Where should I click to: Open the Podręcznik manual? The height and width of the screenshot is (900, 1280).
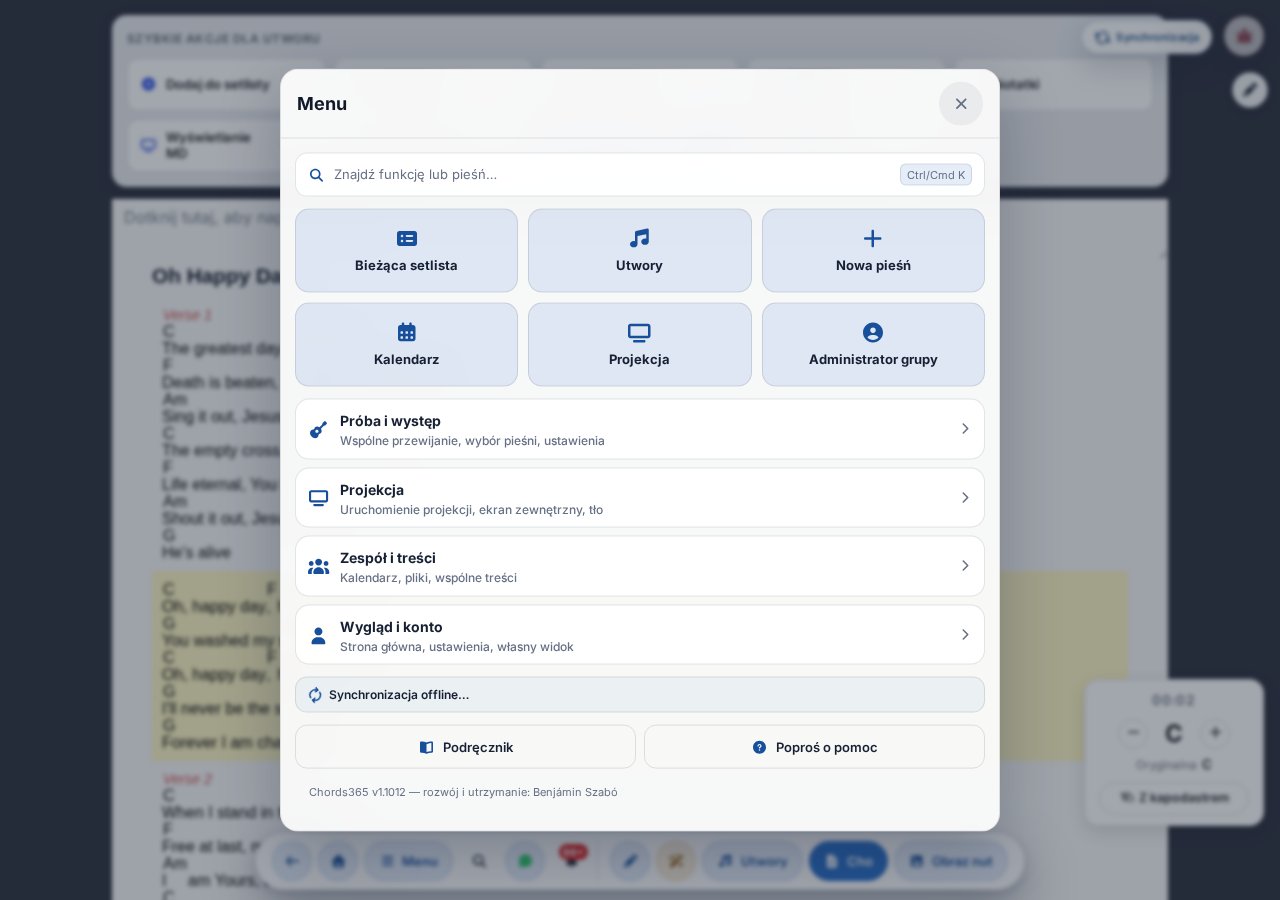point(465,747)
